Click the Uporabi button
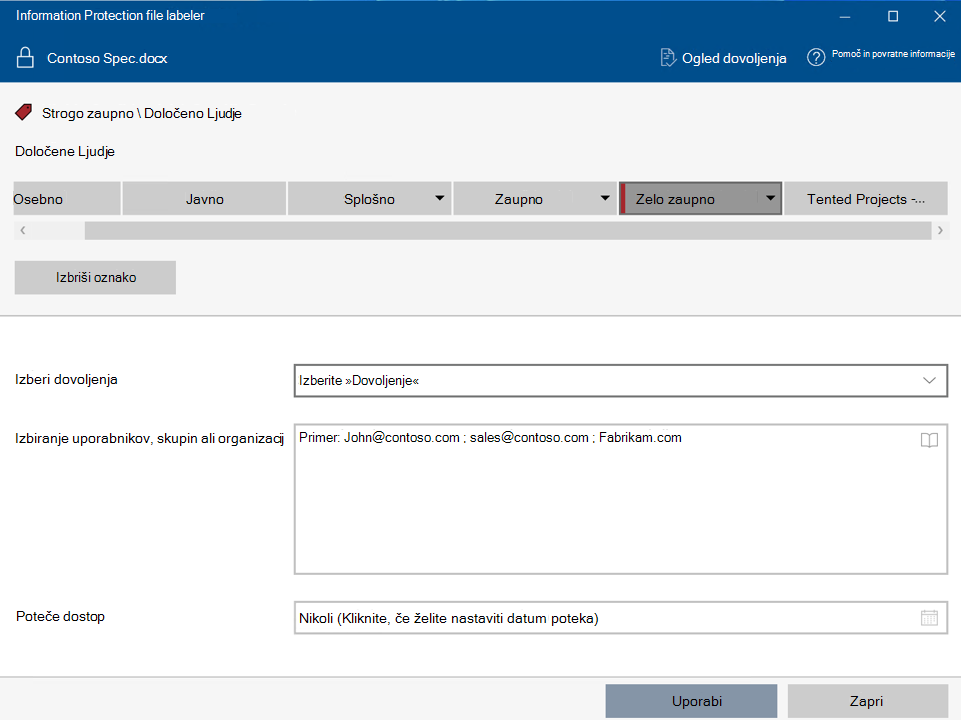Viewport: 961px width, 720px height. tap(691, 701)
